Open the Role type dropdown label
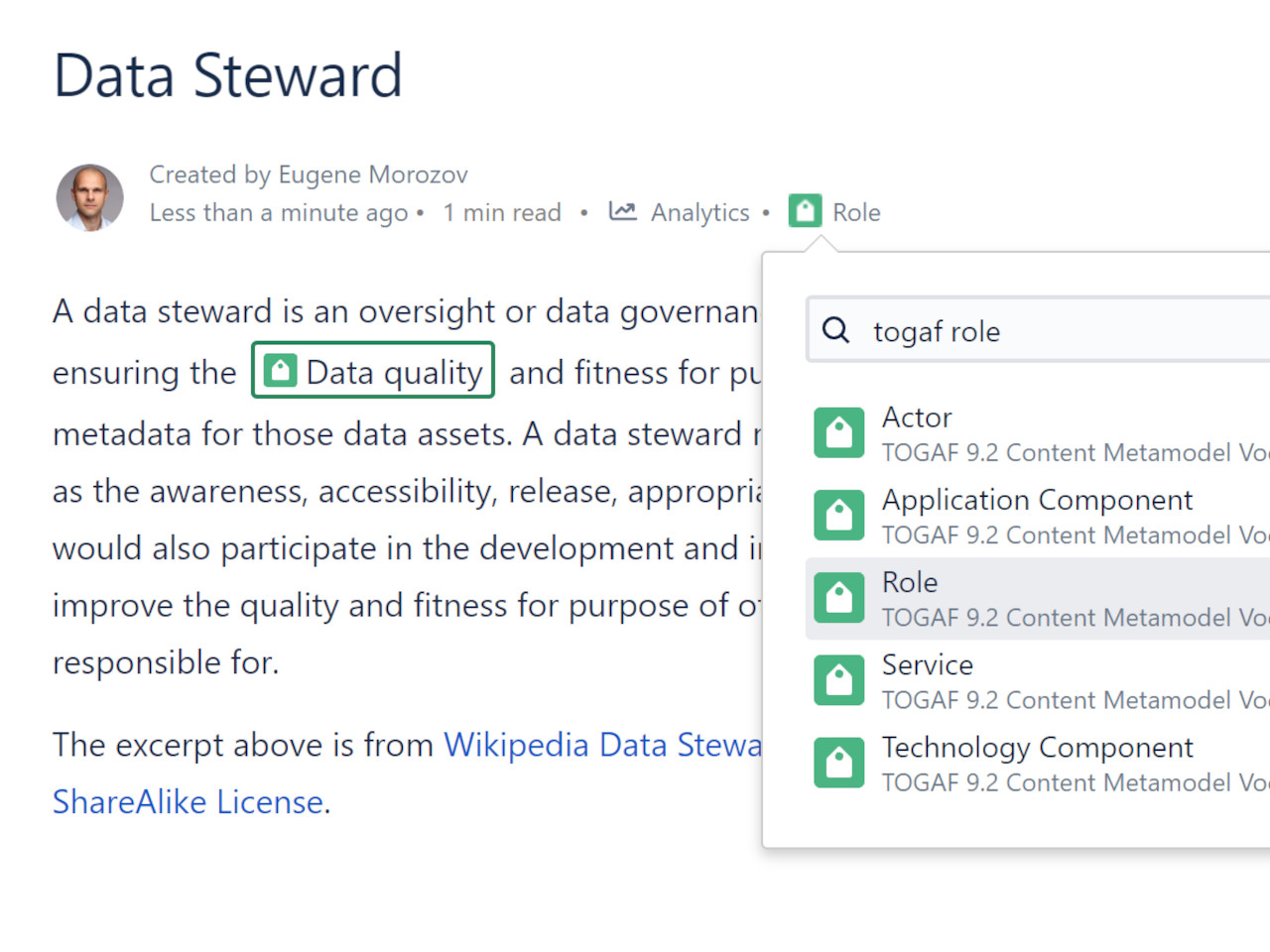The image size is (1270, 952). click(856, 212)
